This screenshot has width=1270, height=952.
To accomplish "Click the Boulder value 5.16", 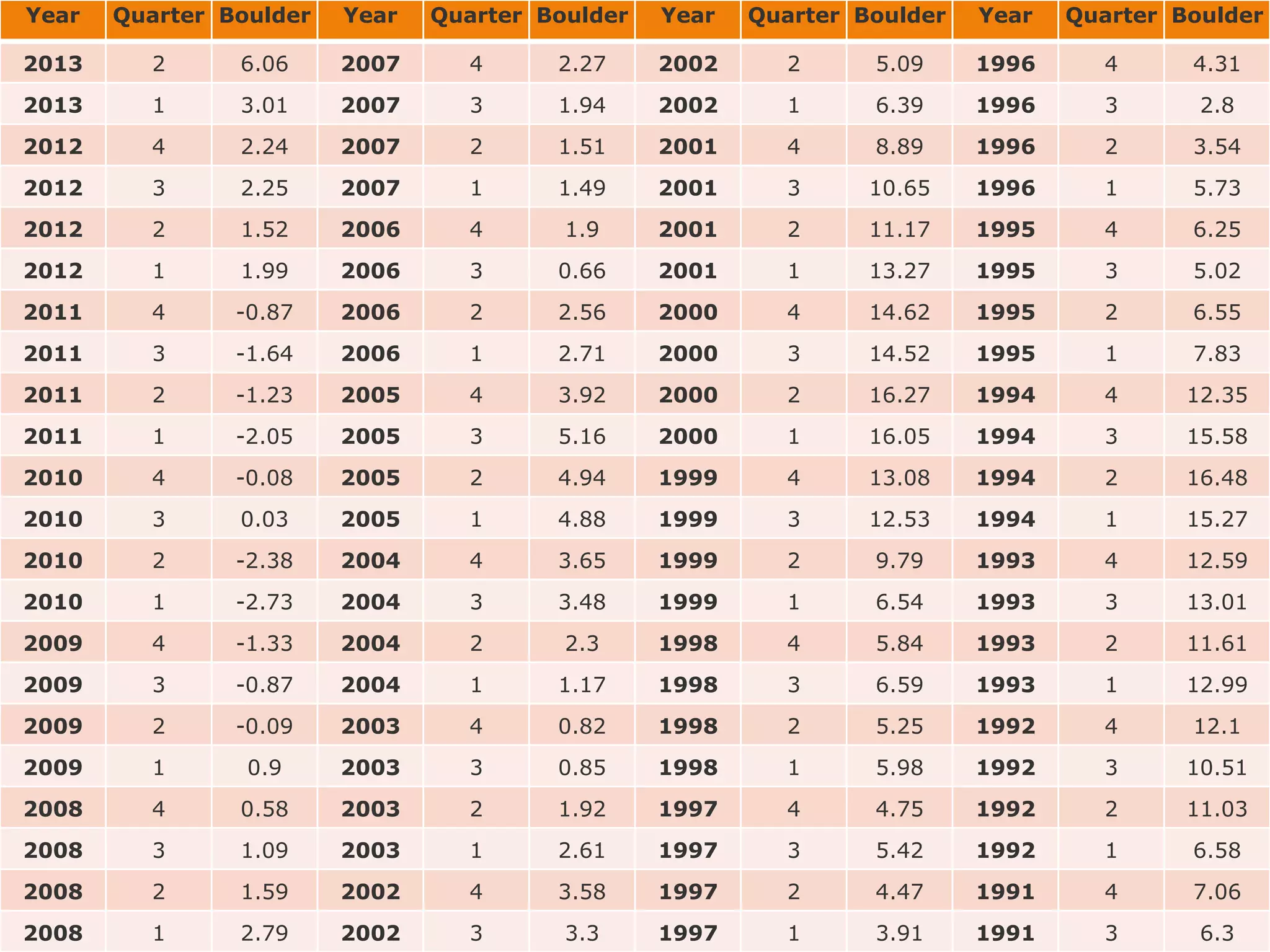I will tap(582, 436).
